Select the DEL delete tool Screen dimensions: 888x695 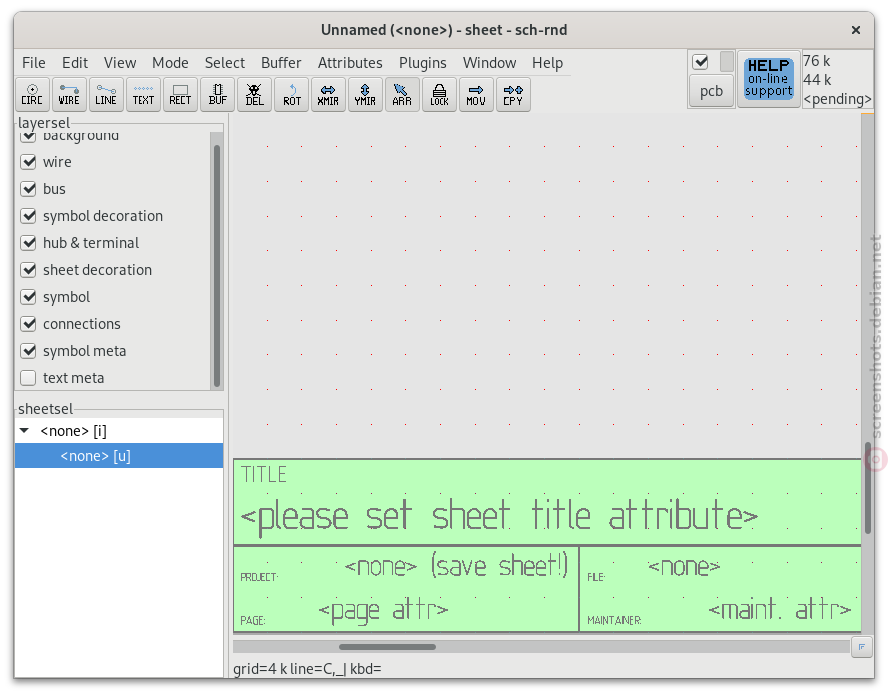click(254, 95)
